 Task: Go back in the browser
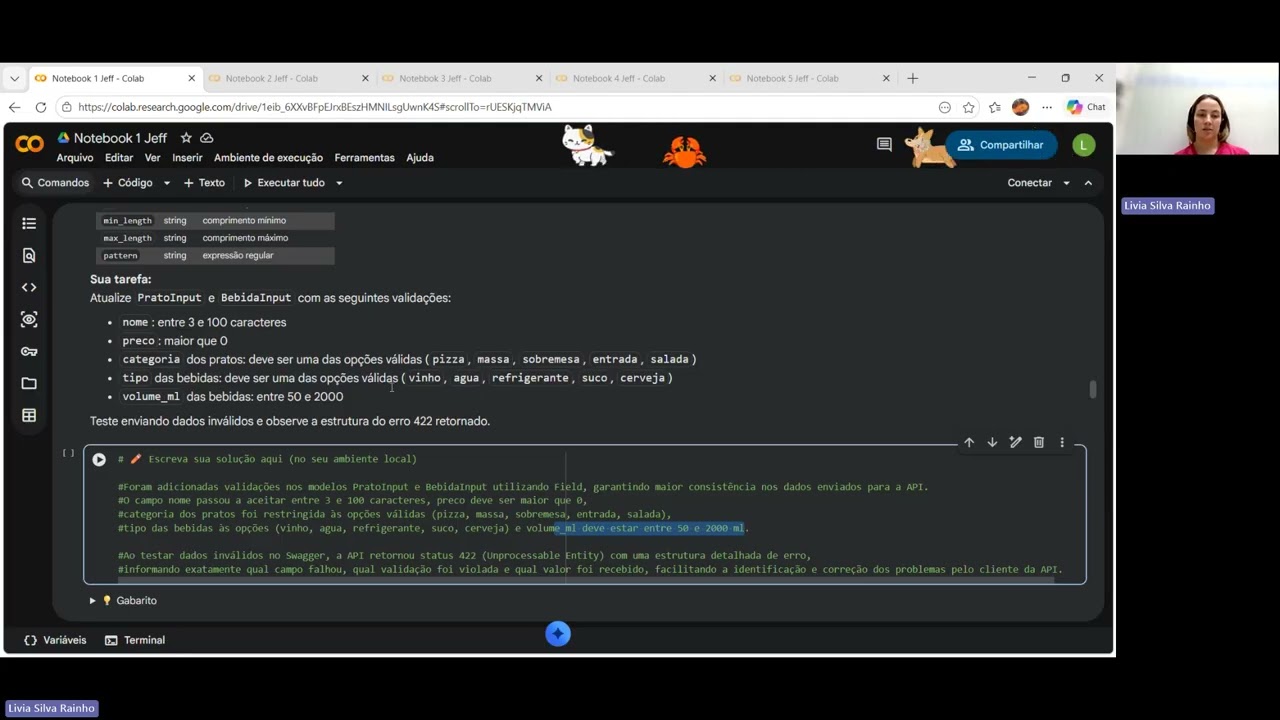pos(14,107)
